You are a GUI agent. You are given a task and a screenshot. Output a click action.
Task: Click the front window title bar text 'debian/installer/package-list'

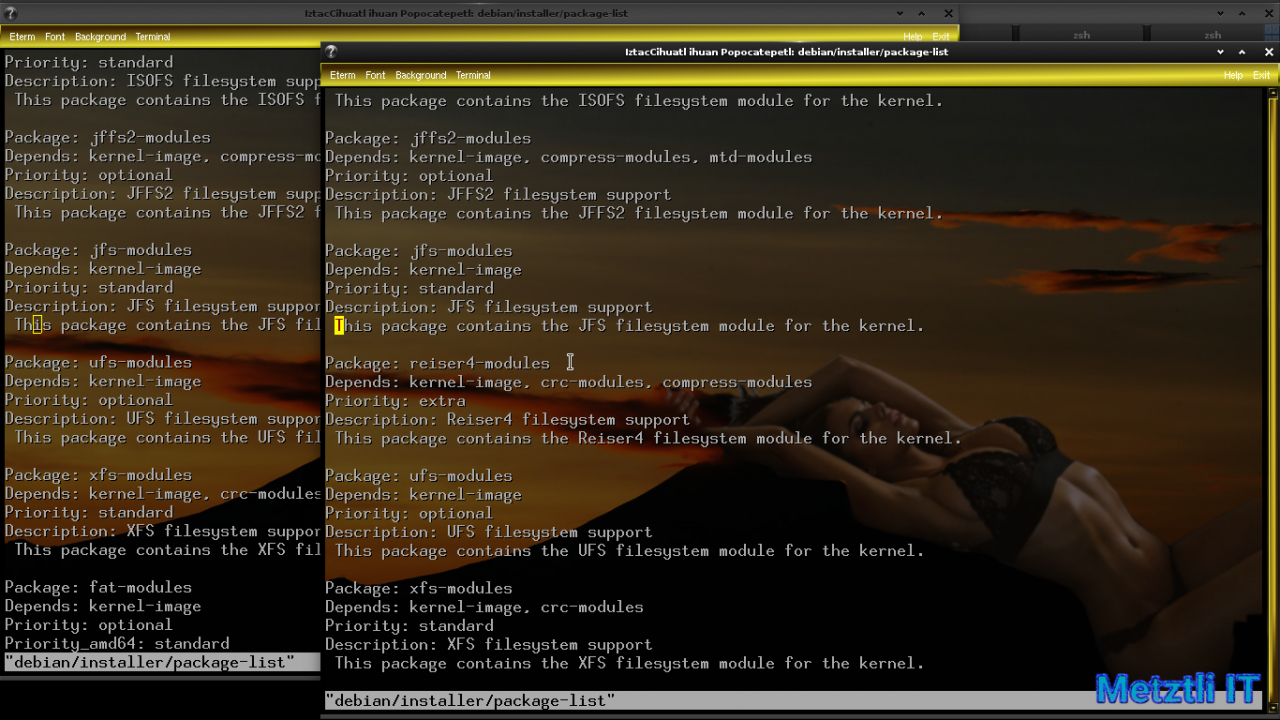(872, 52)
